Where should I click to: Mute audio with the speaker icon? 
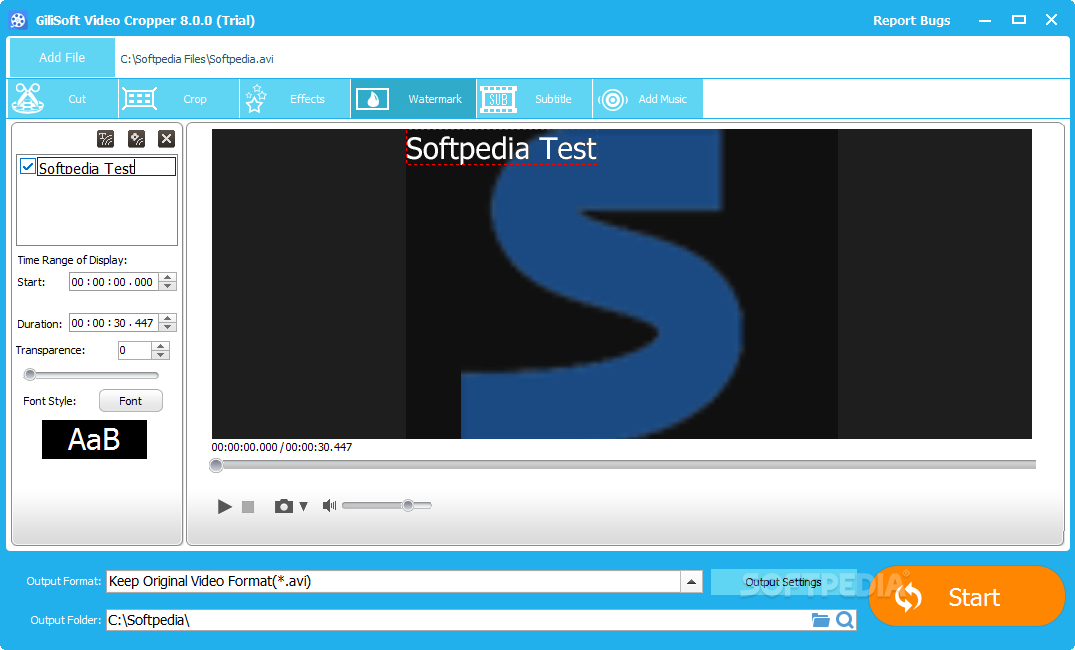coord(330,505)
